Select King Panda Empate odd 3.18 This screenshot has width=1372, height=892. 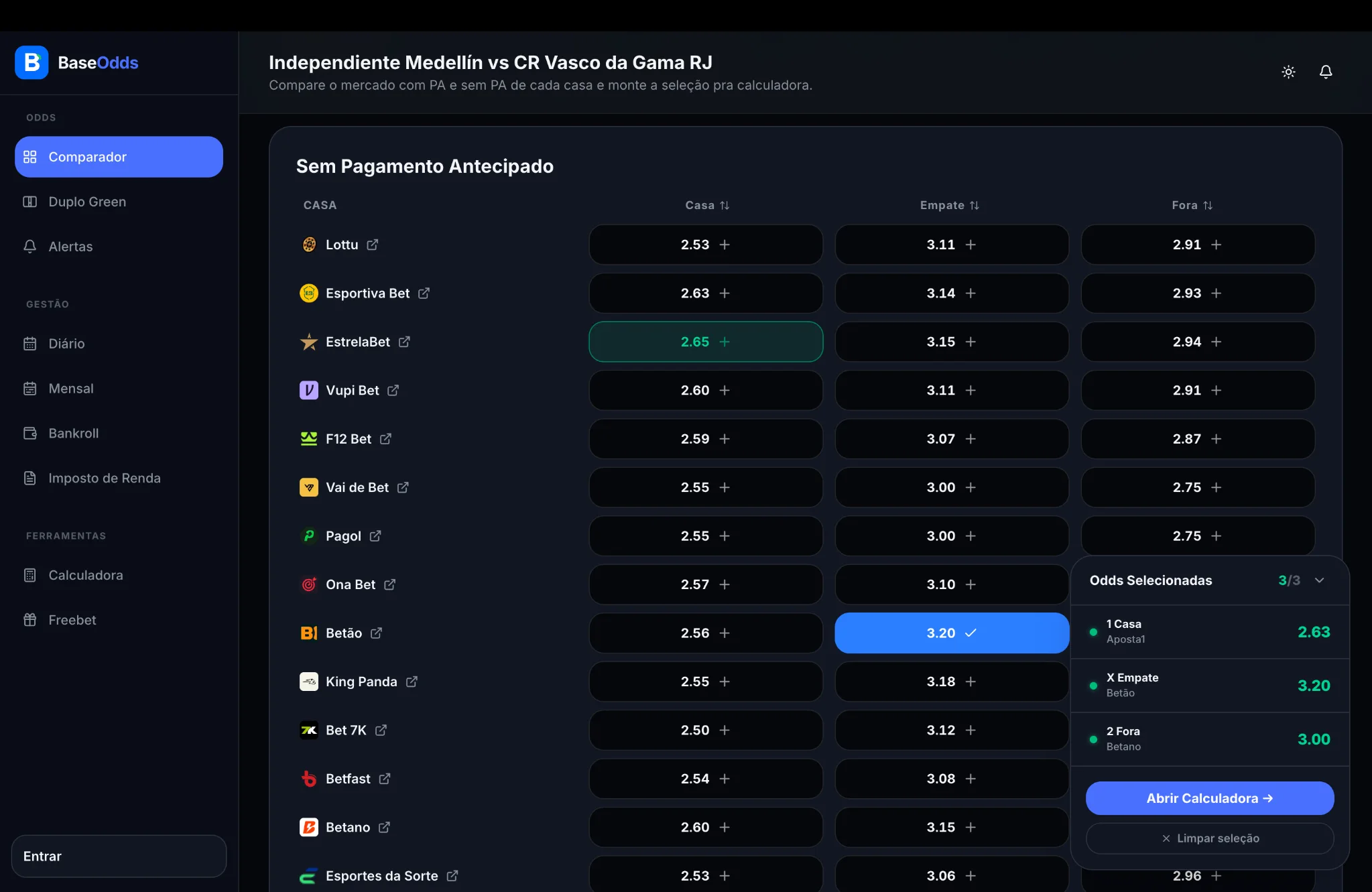pos(952,682)
